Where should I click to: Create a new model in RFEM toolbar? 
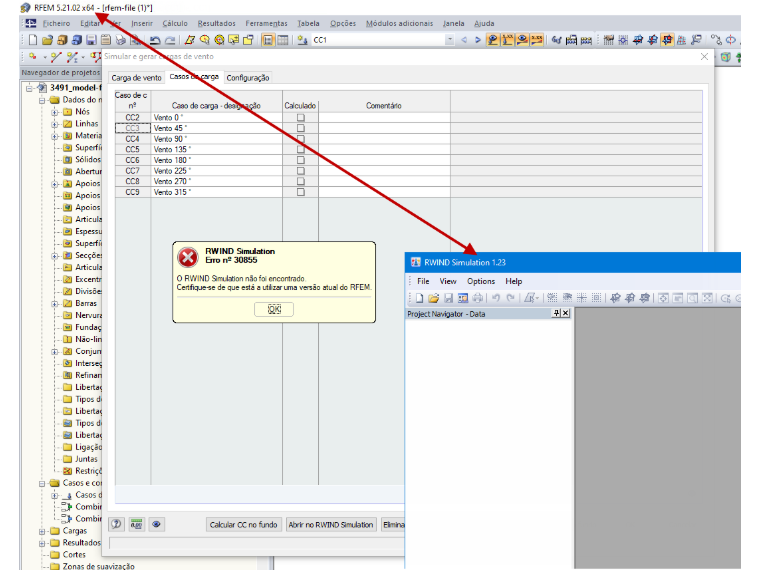(x=32, y=40)
